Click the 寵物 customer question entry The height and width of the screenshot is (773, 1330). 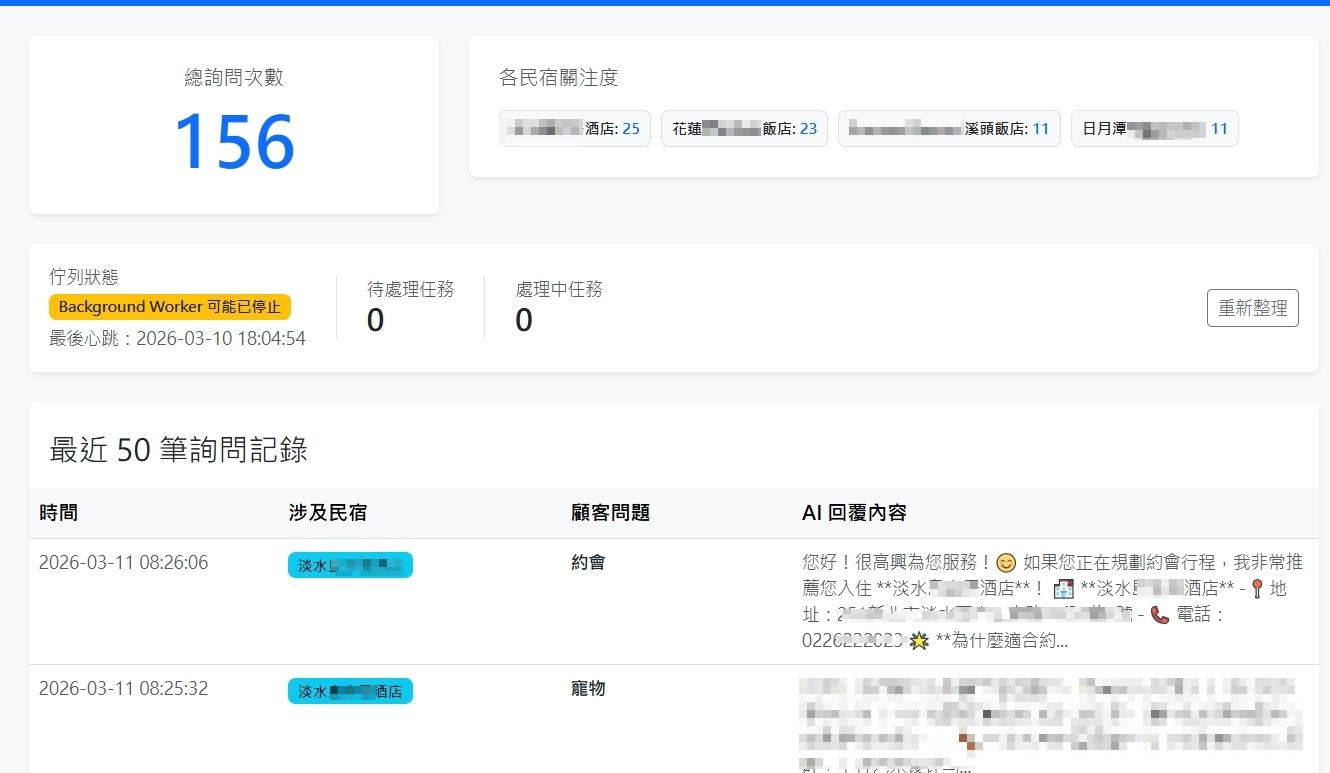[588, 688]
